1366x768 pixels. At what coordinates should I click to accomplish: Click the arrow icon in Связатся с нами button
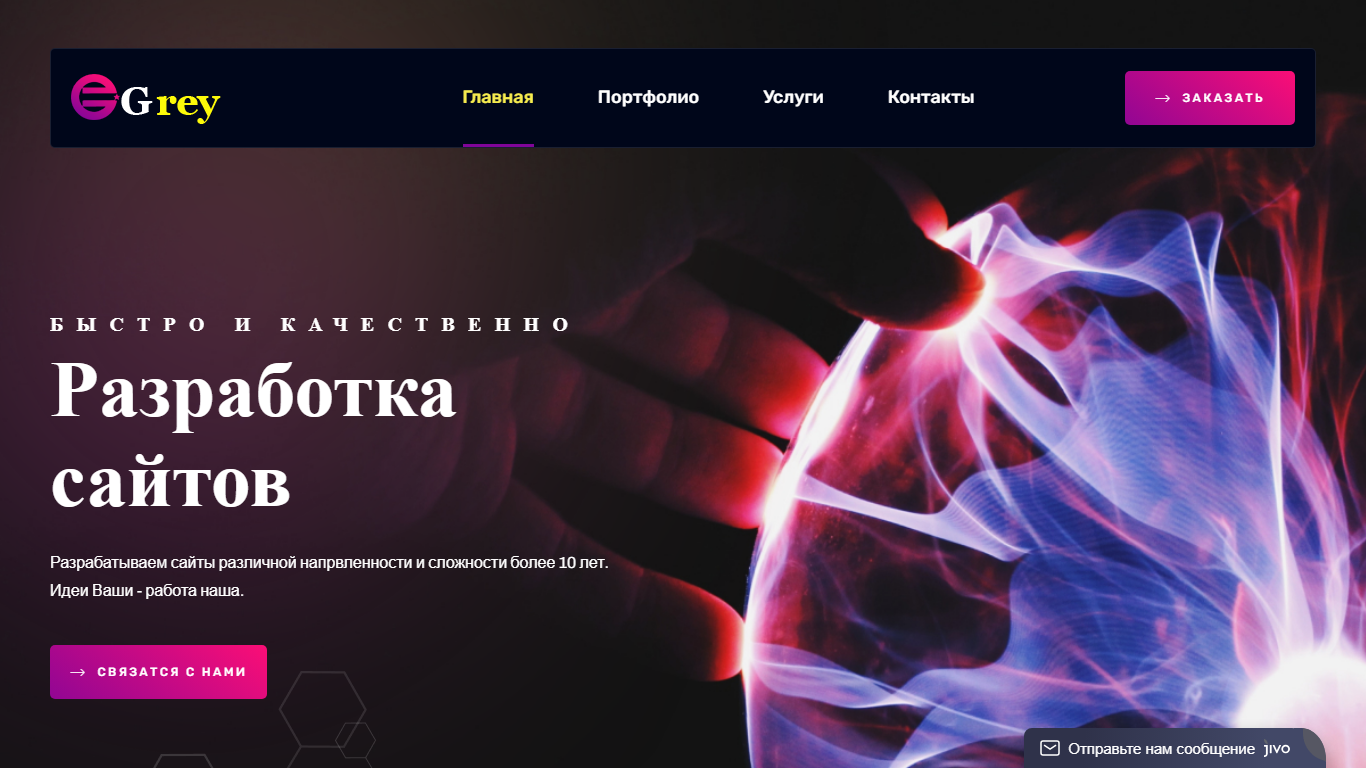pos(78,672)
